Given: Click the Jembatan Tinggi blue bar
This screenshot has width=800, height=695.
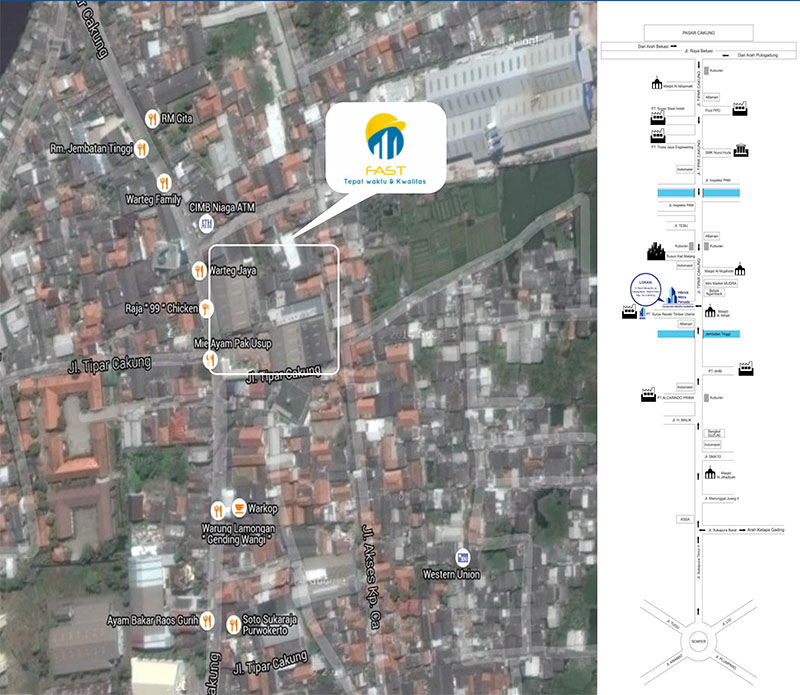Looking at the screenshot, I should pos(718,333).
